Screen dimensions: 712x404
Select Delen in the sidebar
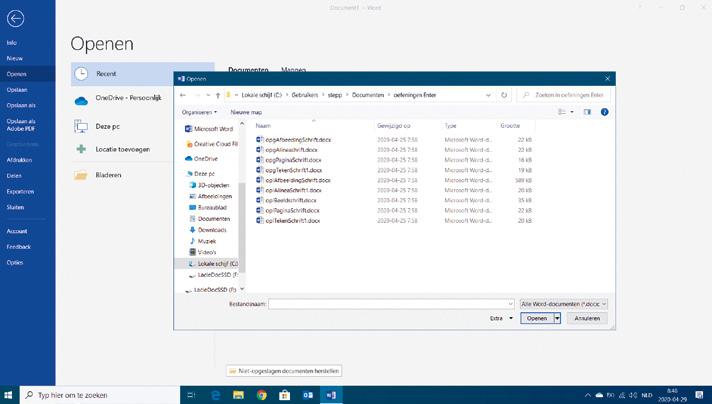[14, 176]
